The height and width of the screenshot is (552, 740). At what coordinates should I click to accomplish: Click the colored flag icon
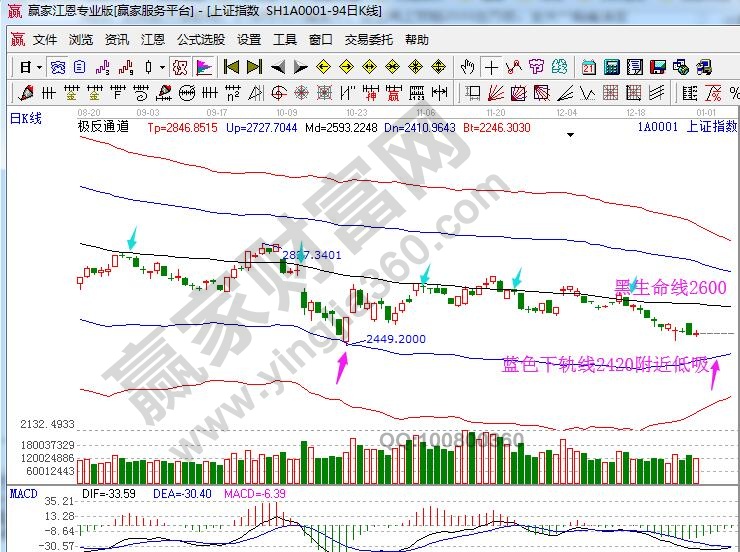[x=203, y=67]
